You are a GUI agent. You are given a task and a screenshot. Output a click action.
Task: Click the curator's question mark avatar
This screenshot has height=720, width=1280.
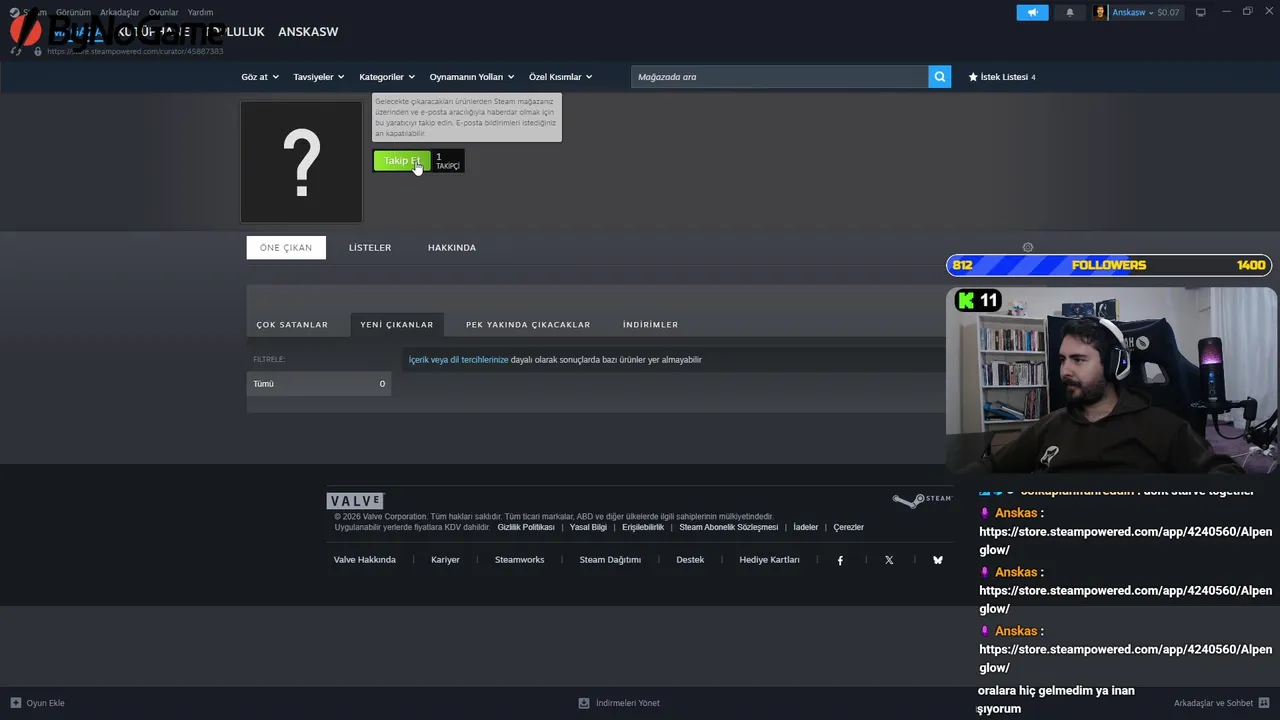(301, 162)
